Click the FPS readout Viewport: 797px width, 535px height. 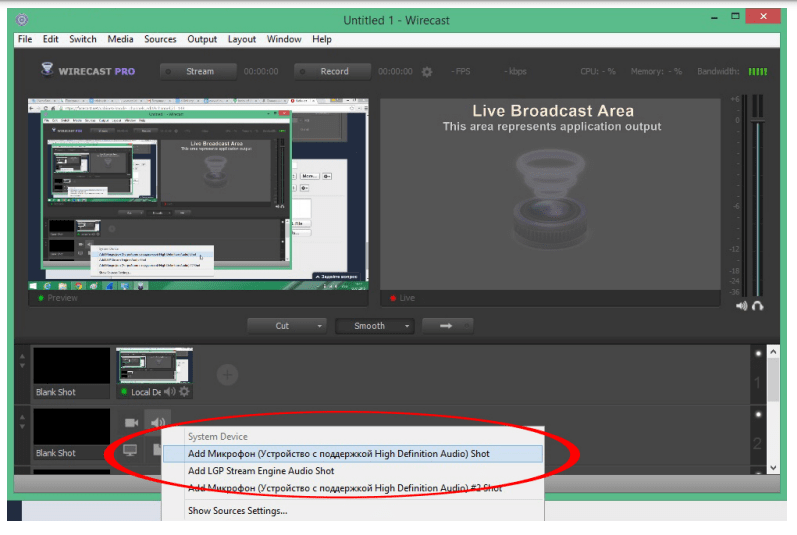coord(461,72)
